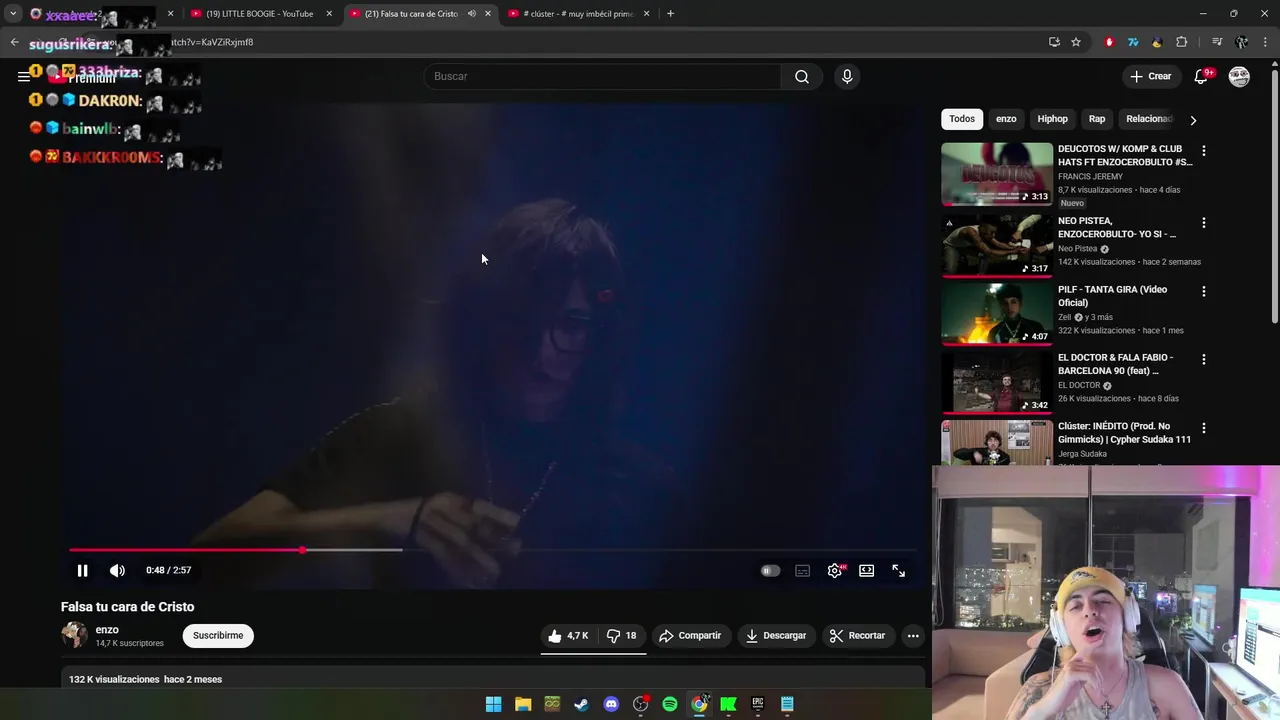Open Discord from the taskbar
Viewport: 1280px width, 720px height.
click(611, 704)
